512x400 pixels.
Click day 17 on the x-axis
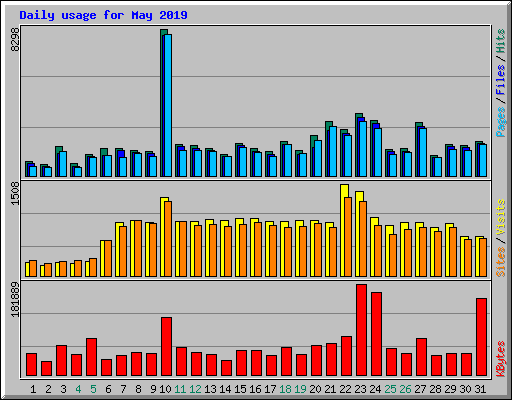[x=270, y=389]
